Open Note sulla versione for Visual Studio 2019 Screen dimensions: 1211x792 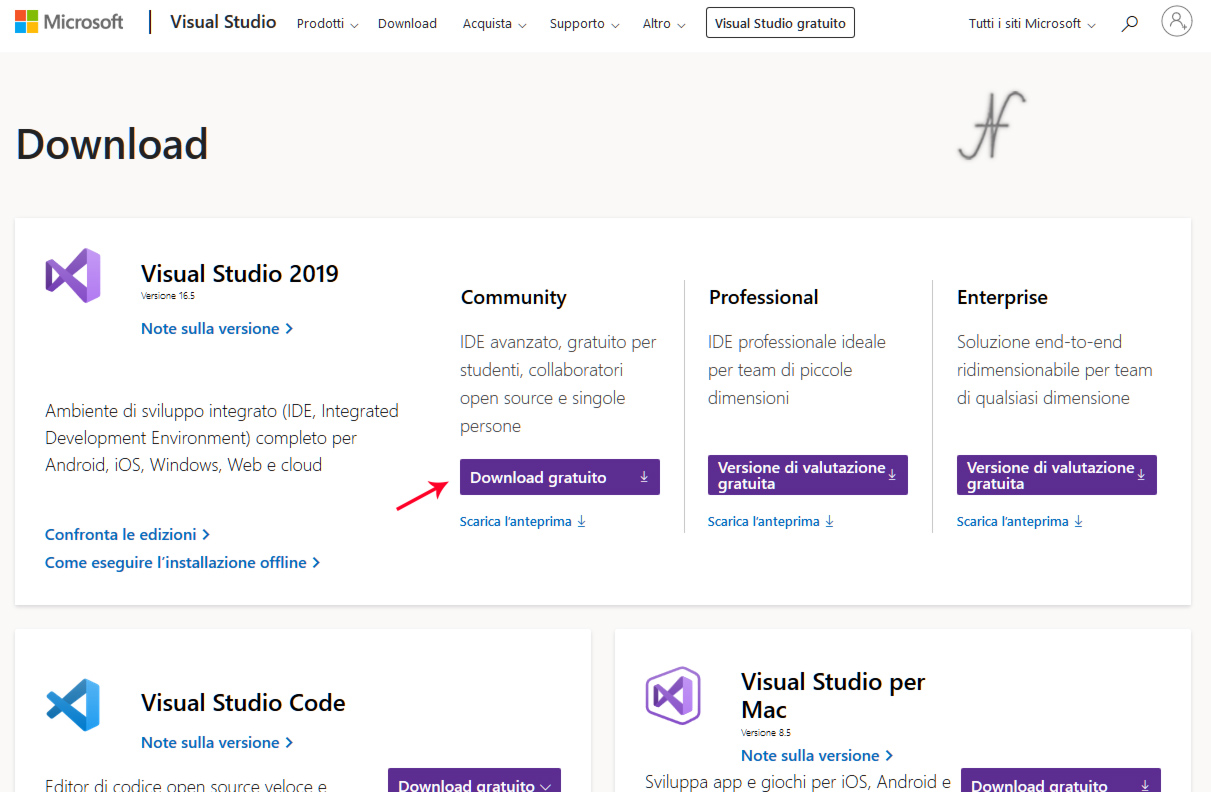pos(217,329)
